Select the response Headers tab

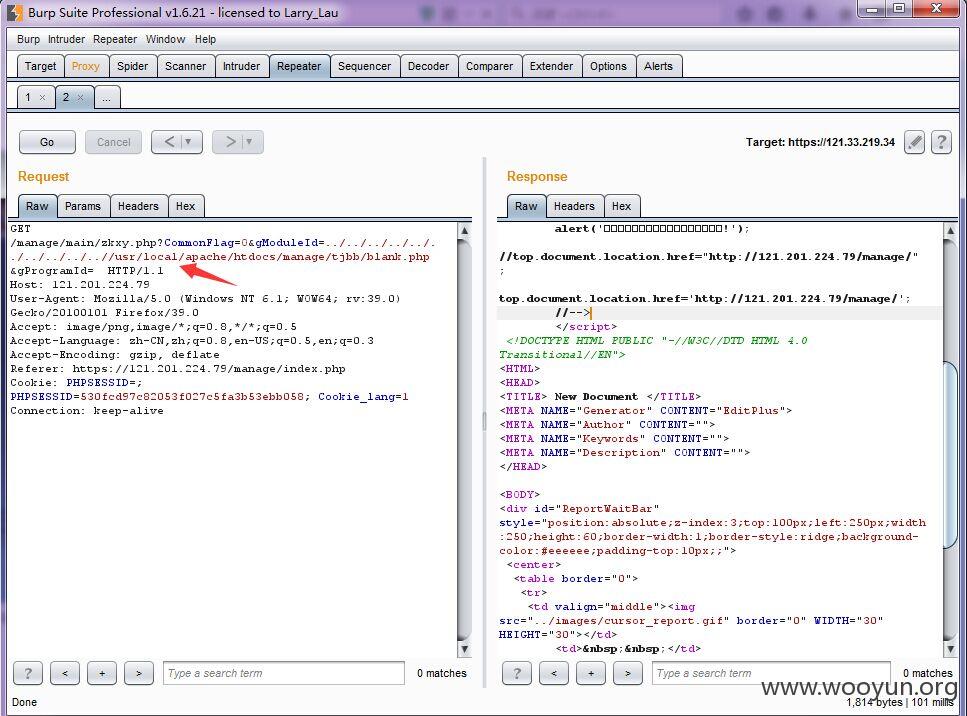click(574, 206)
